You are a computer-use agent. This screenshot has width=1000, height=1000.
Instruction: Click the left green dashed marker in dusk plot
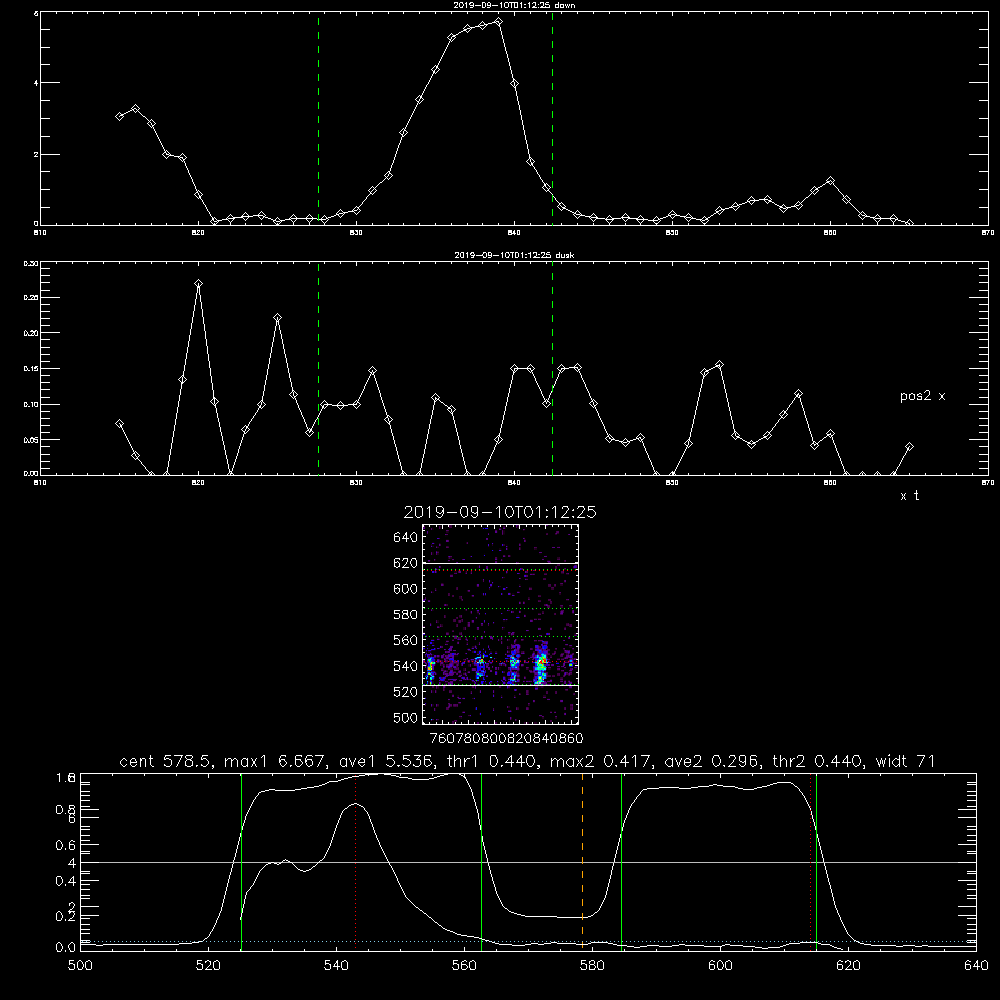point(319,369)
